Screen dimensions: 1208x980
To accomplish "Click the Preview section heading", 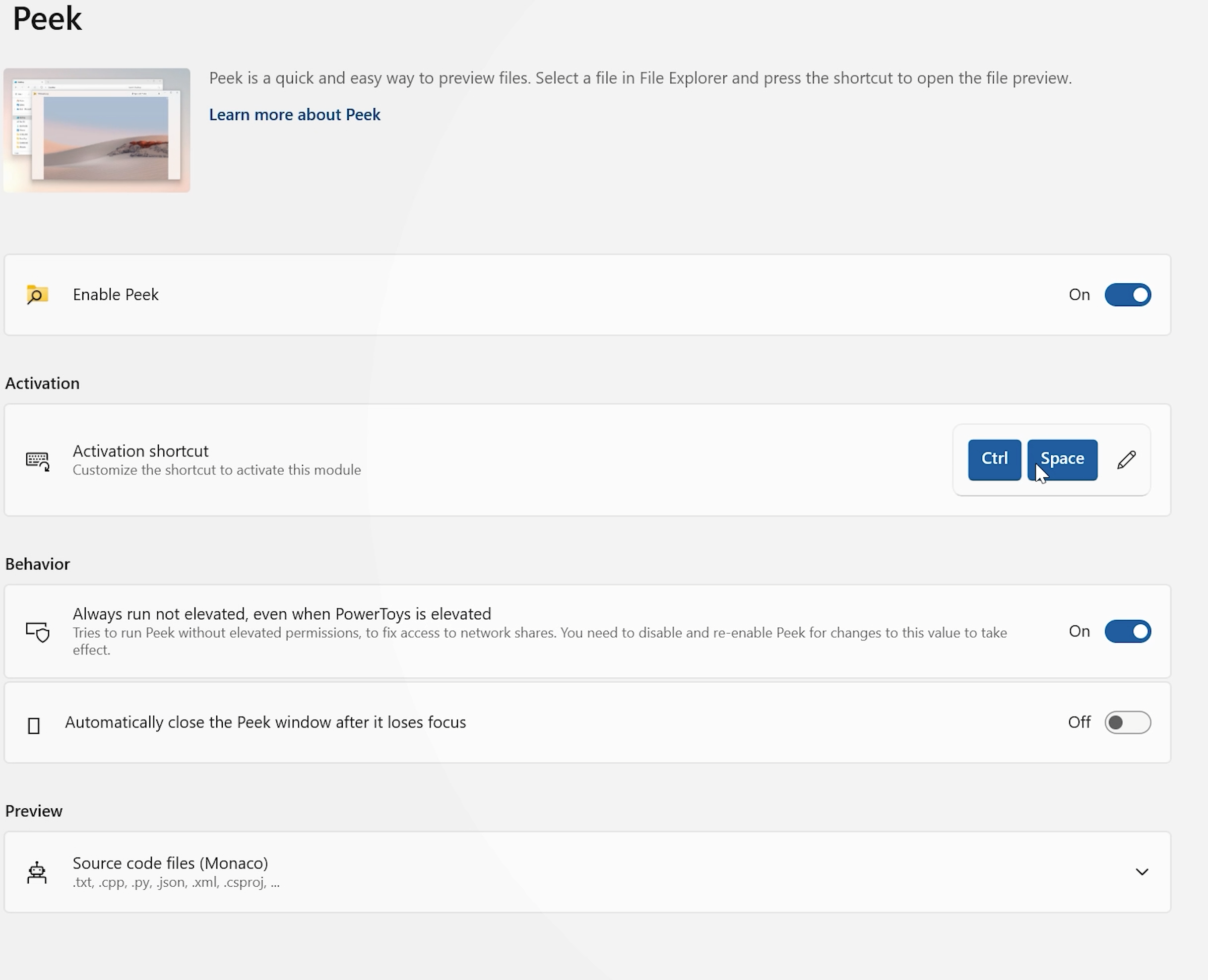I will (34, 811).
